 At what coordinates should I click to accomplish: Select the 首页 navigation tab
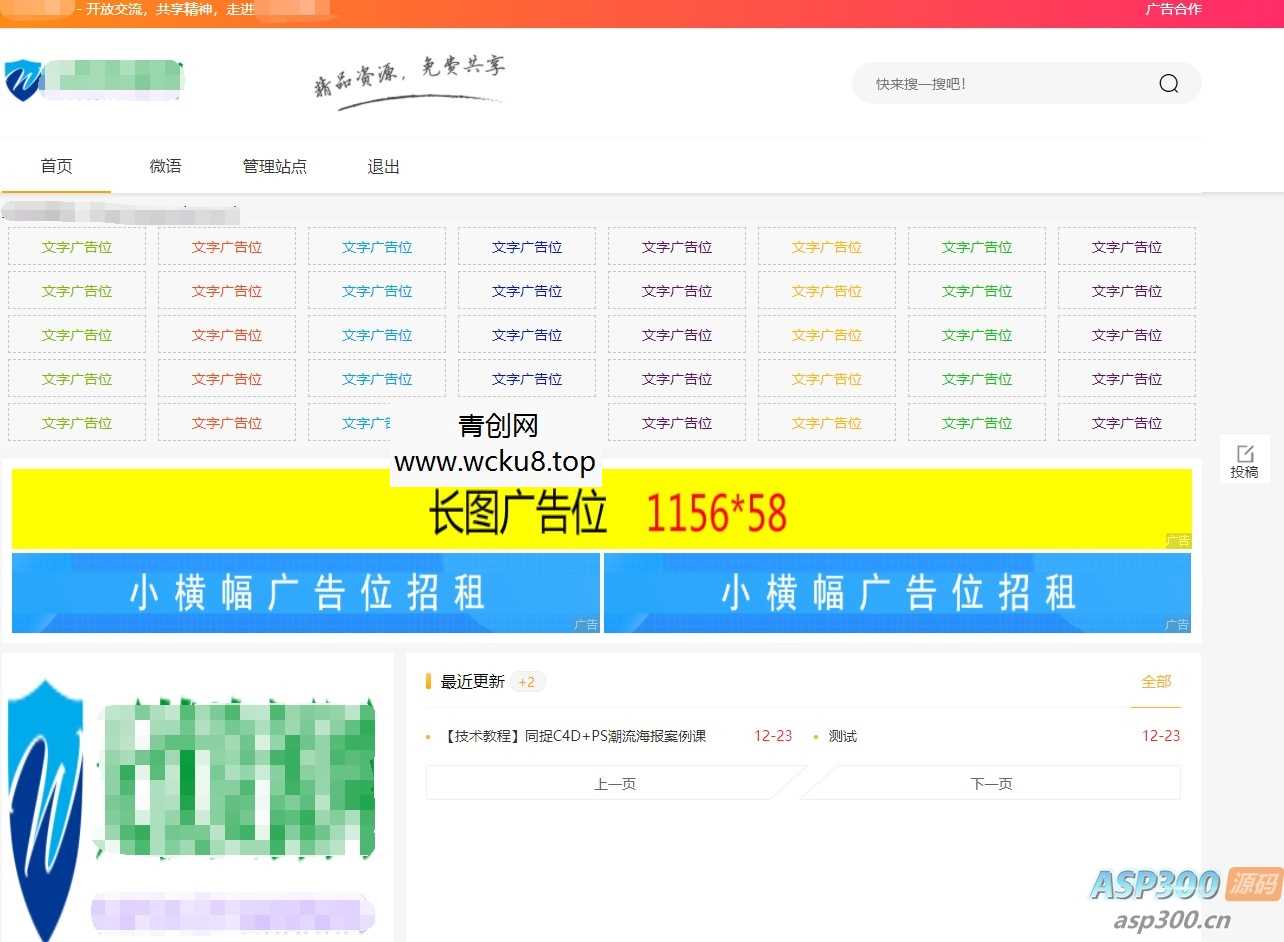[56, 166]
